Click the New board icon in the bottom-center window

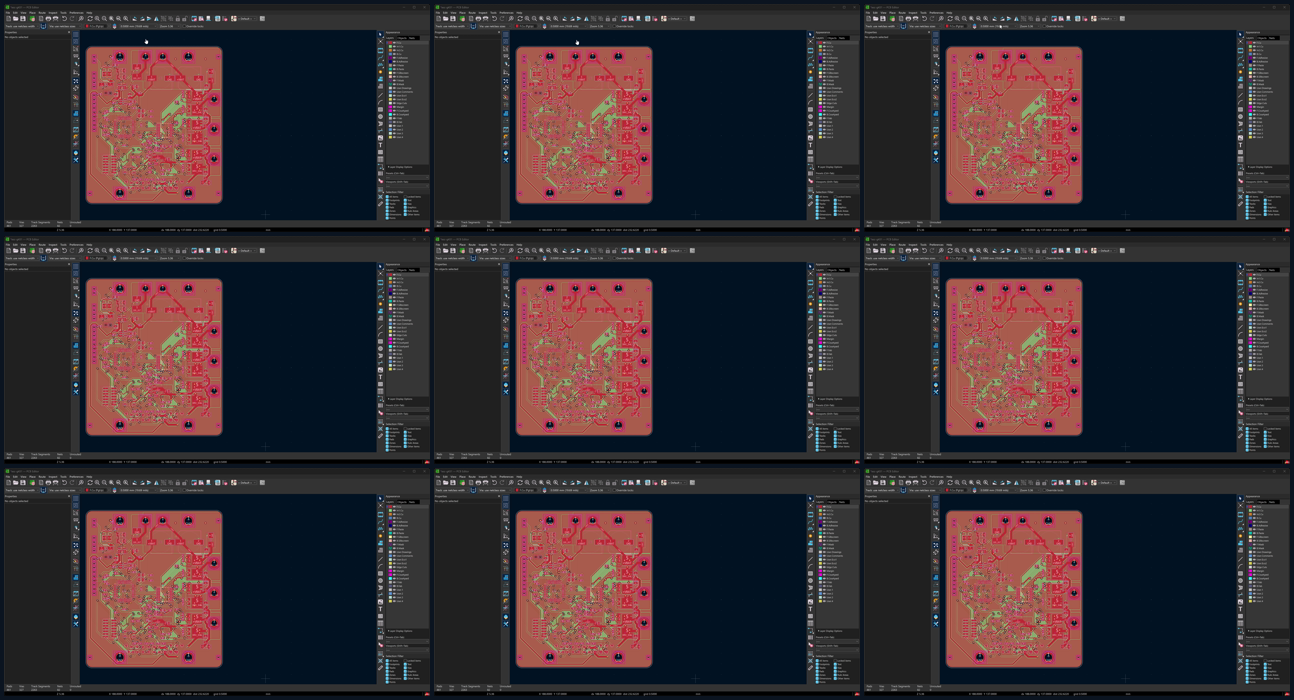click(x=438, y=483)
